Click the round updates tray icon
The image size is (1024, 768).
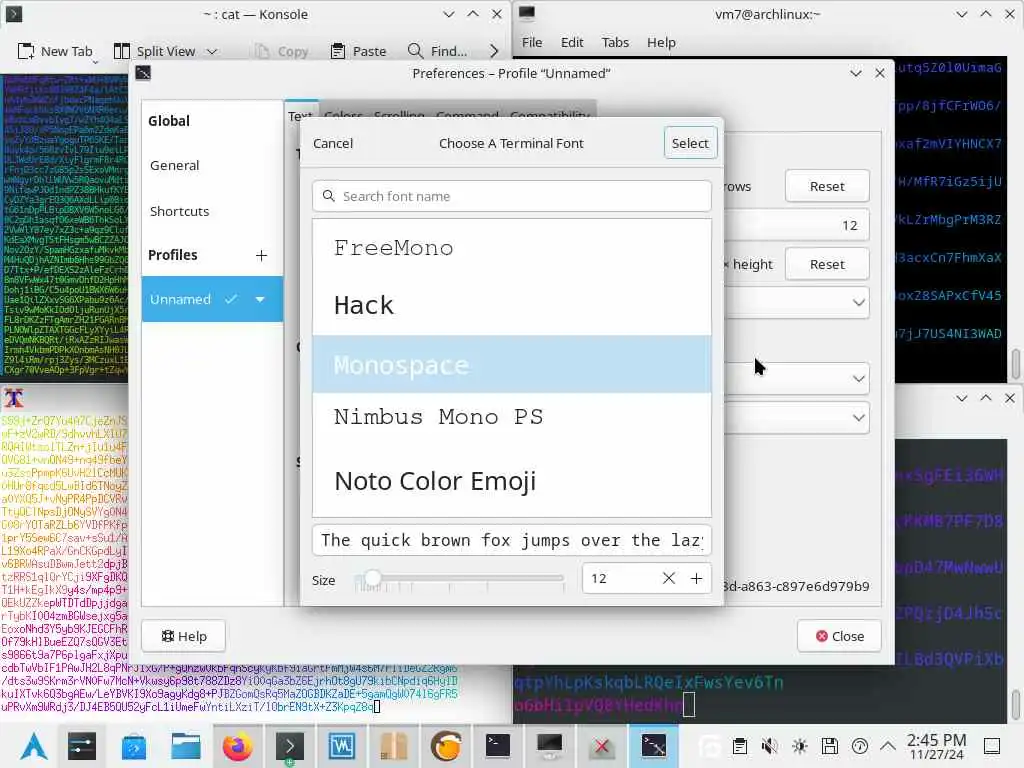click(x=860, y=746)
